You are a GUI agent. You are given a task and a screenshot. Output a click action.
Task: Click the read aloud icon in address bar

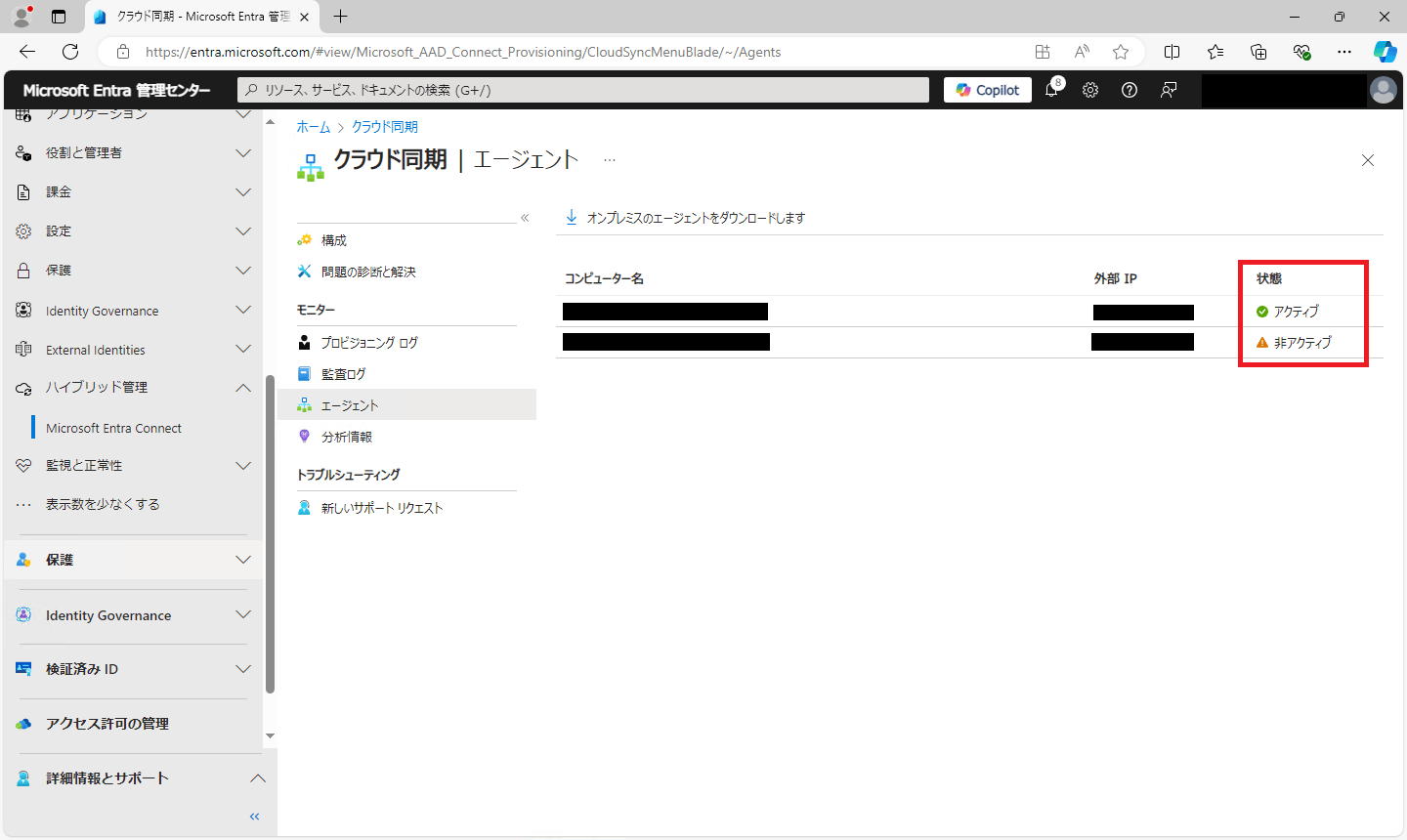(1082, 52)
